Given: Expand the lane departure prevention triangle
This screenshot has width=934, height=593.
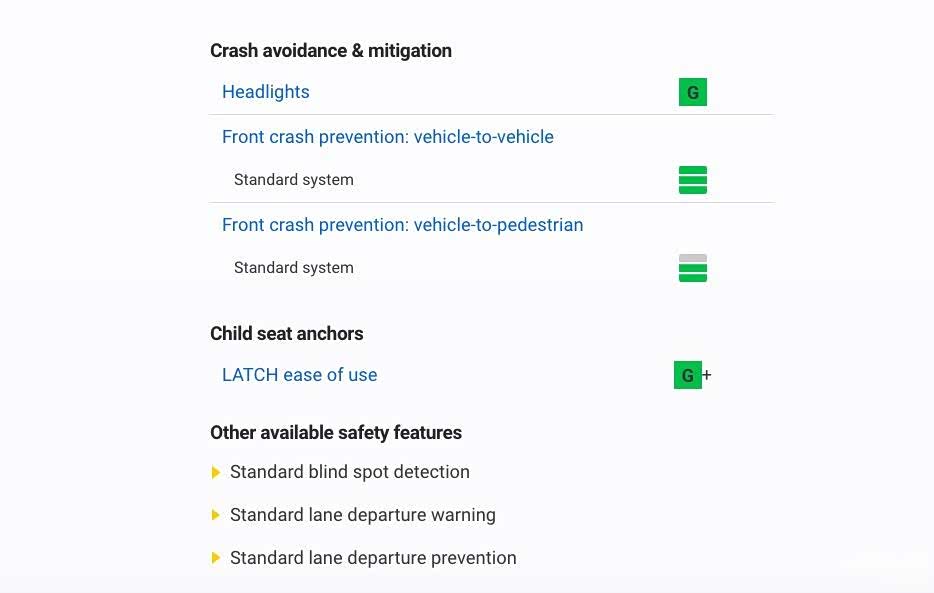Looking at the screenshot, I should pos(216,558).
